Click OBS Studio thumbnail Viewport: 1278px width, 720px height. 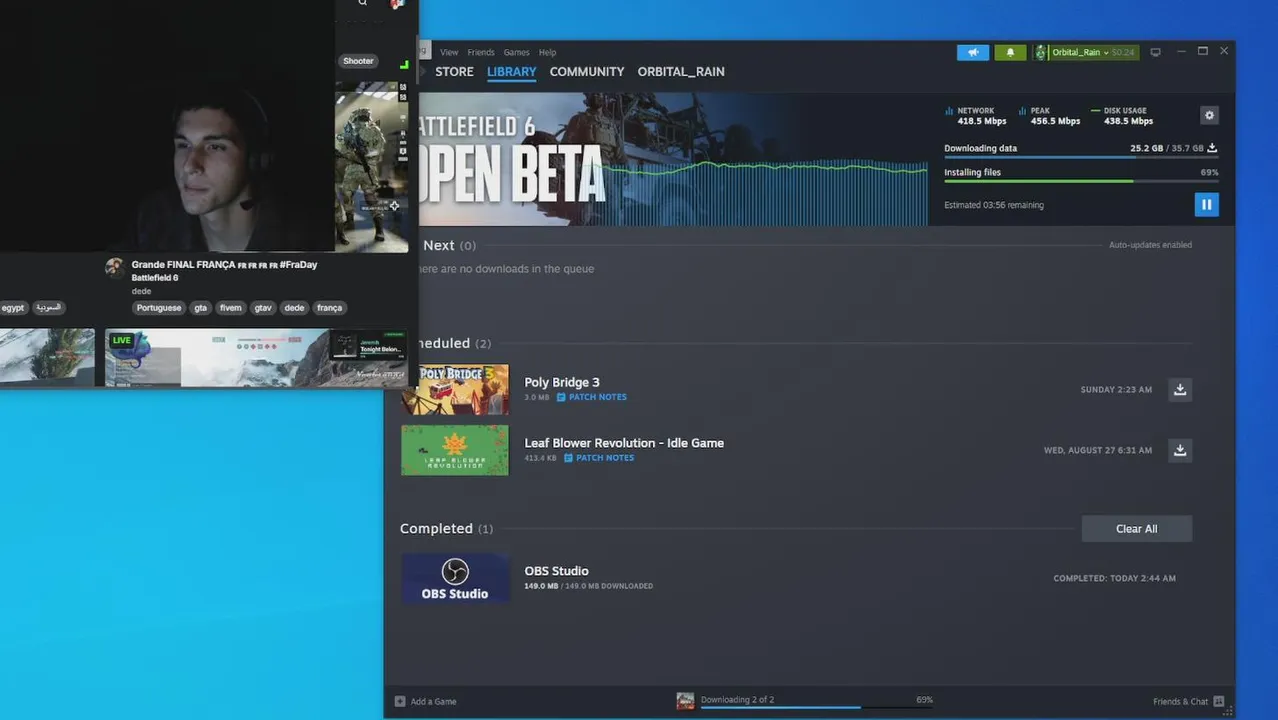tap(455, 578)
